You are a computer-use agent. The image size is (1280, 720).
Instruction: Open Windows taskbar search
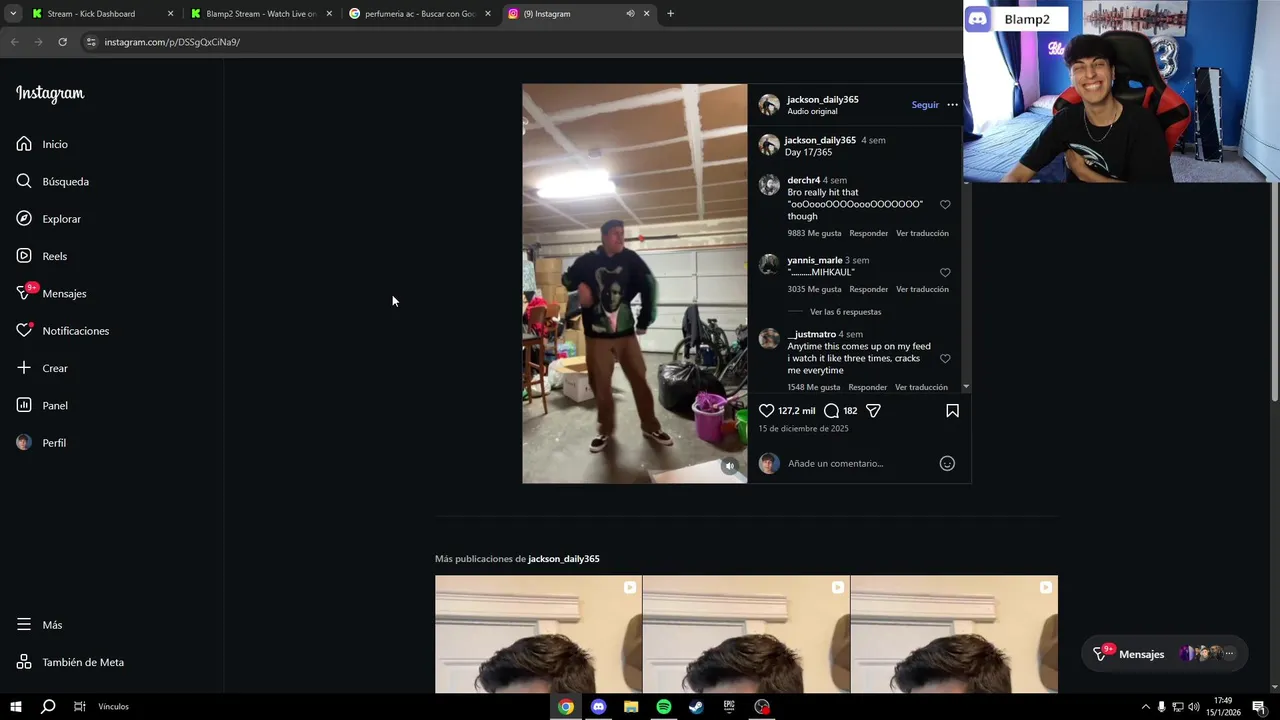tap(48, 707)
